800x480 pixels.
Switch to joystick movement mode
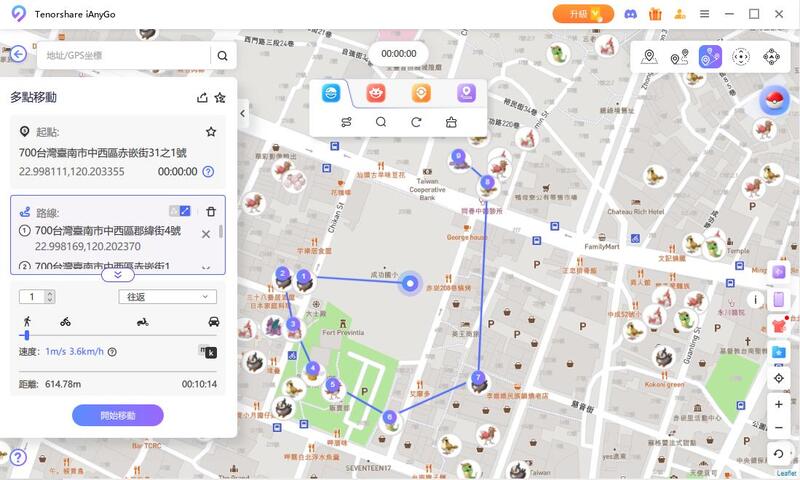(741, 57)
